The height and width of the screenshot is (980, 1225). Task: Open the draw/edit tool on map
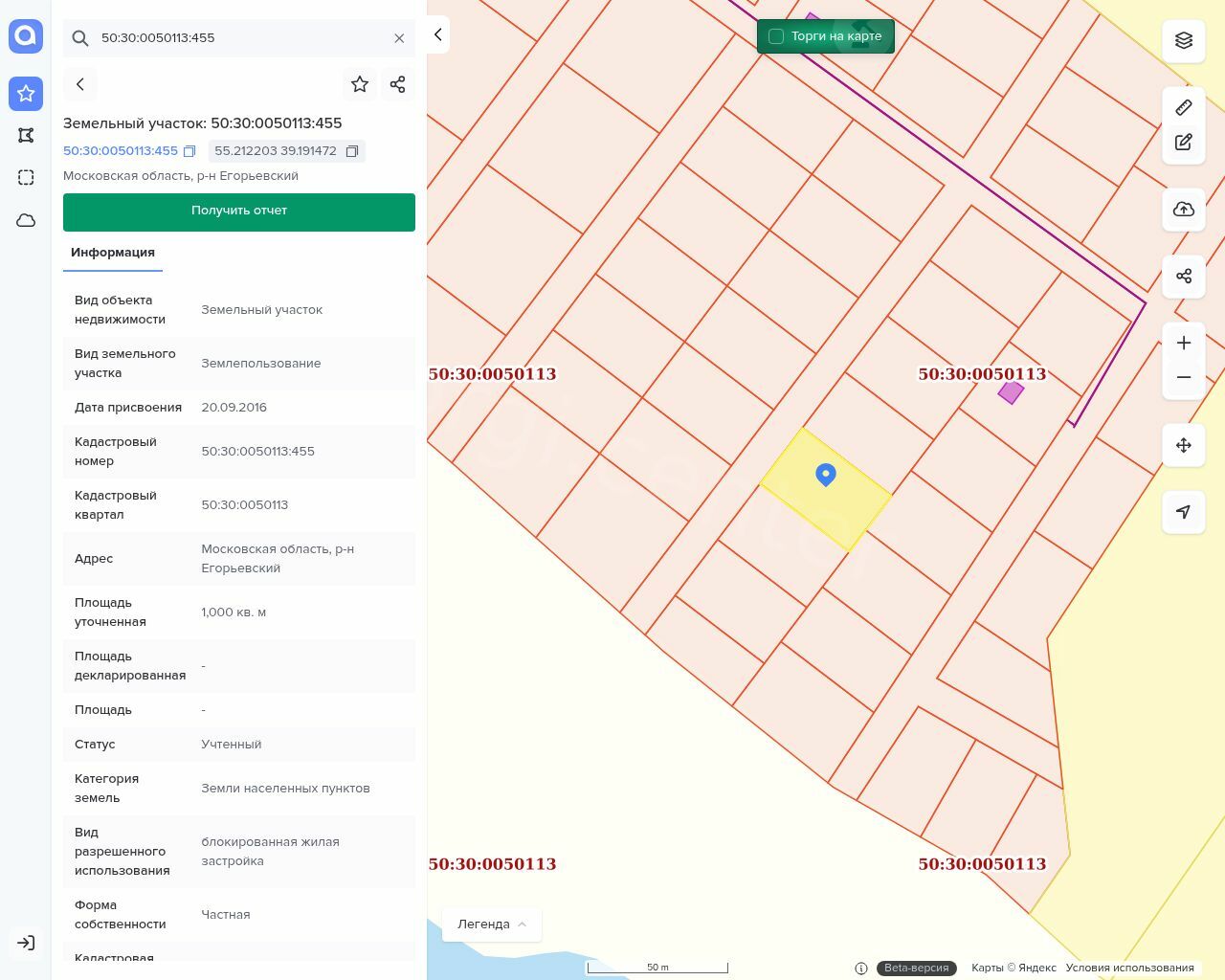click(1184, 143)
